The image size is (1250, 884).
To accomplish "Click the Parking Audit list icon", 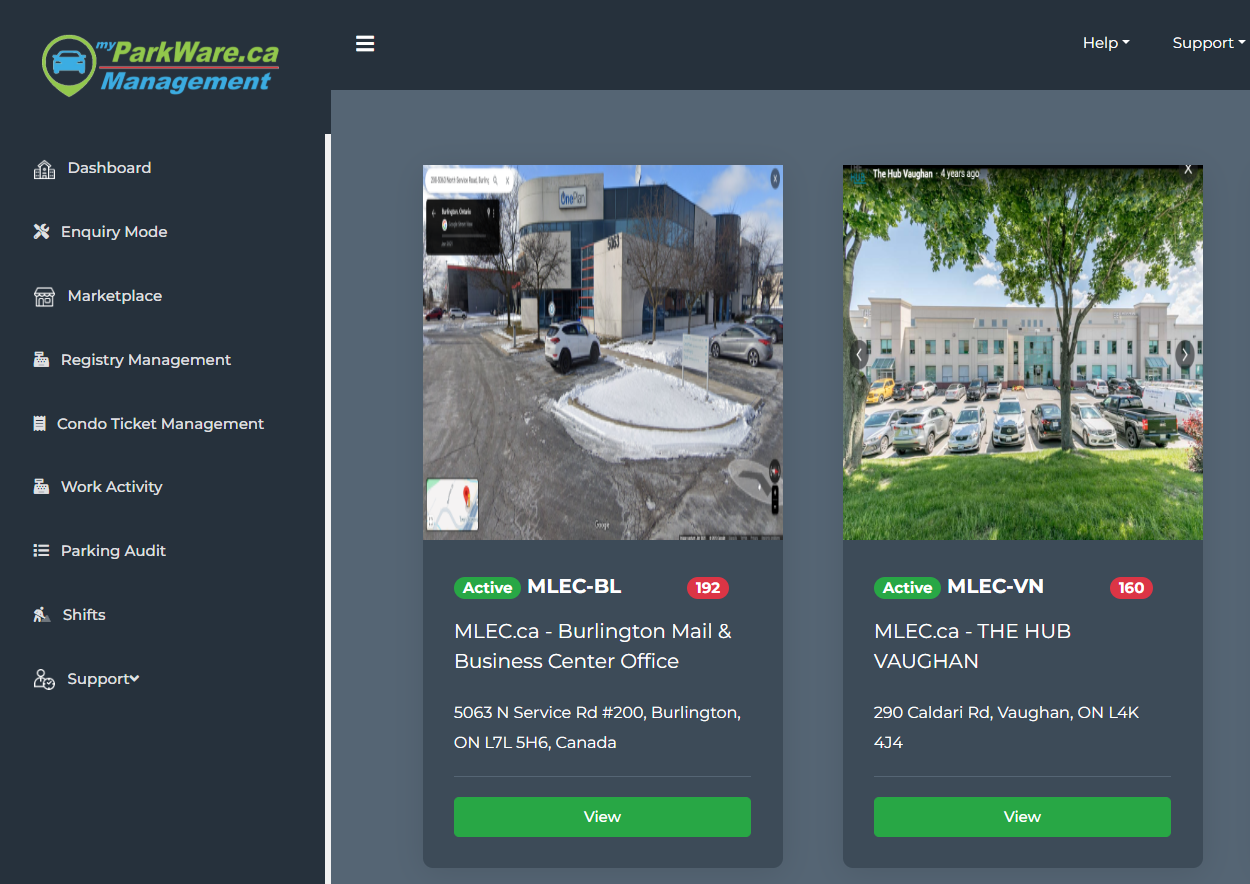I will (41, 551).
